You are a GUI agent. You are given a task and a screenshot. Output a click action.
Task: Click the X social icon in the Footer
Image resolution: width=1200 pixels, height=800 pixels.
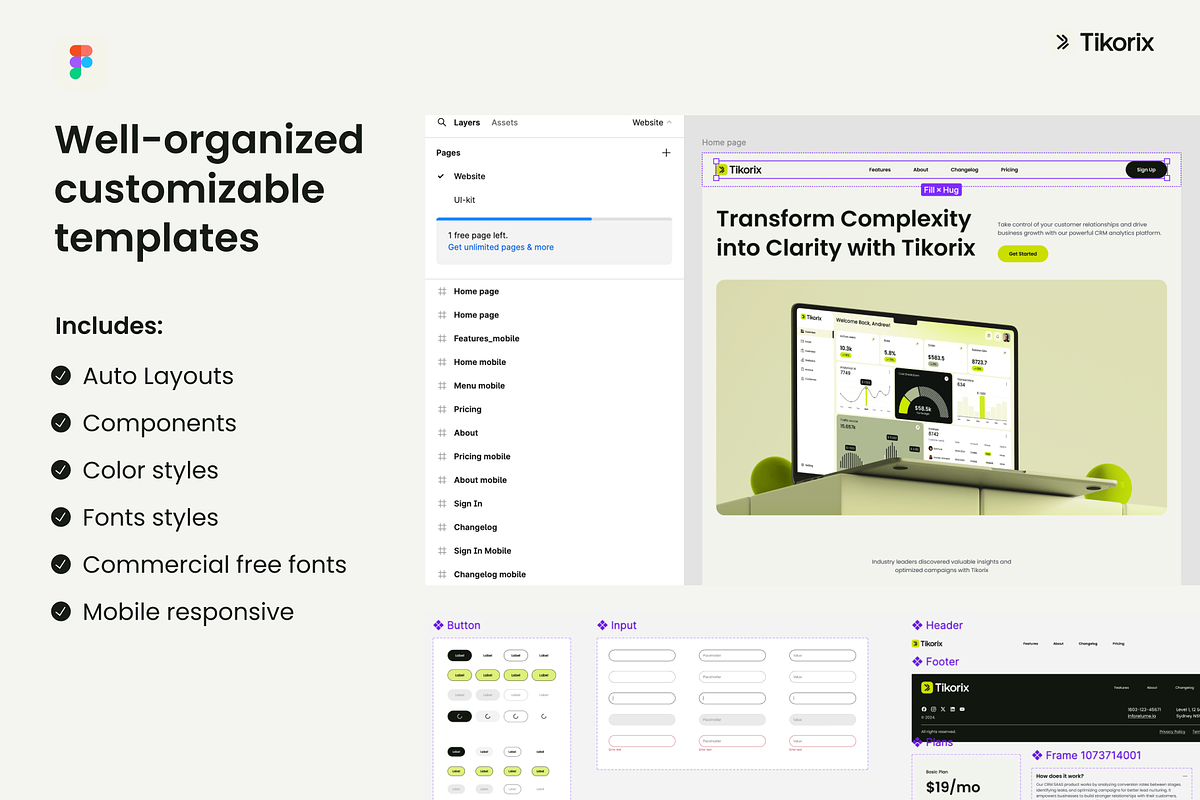pyautogui.click(x=943, y=709)
